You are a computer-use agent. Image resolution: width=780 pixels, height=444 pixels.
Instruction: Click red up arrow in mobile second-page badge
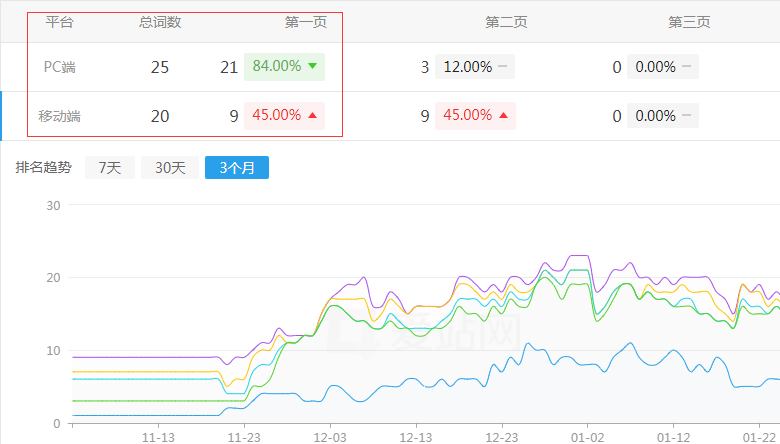coord(503,116)
